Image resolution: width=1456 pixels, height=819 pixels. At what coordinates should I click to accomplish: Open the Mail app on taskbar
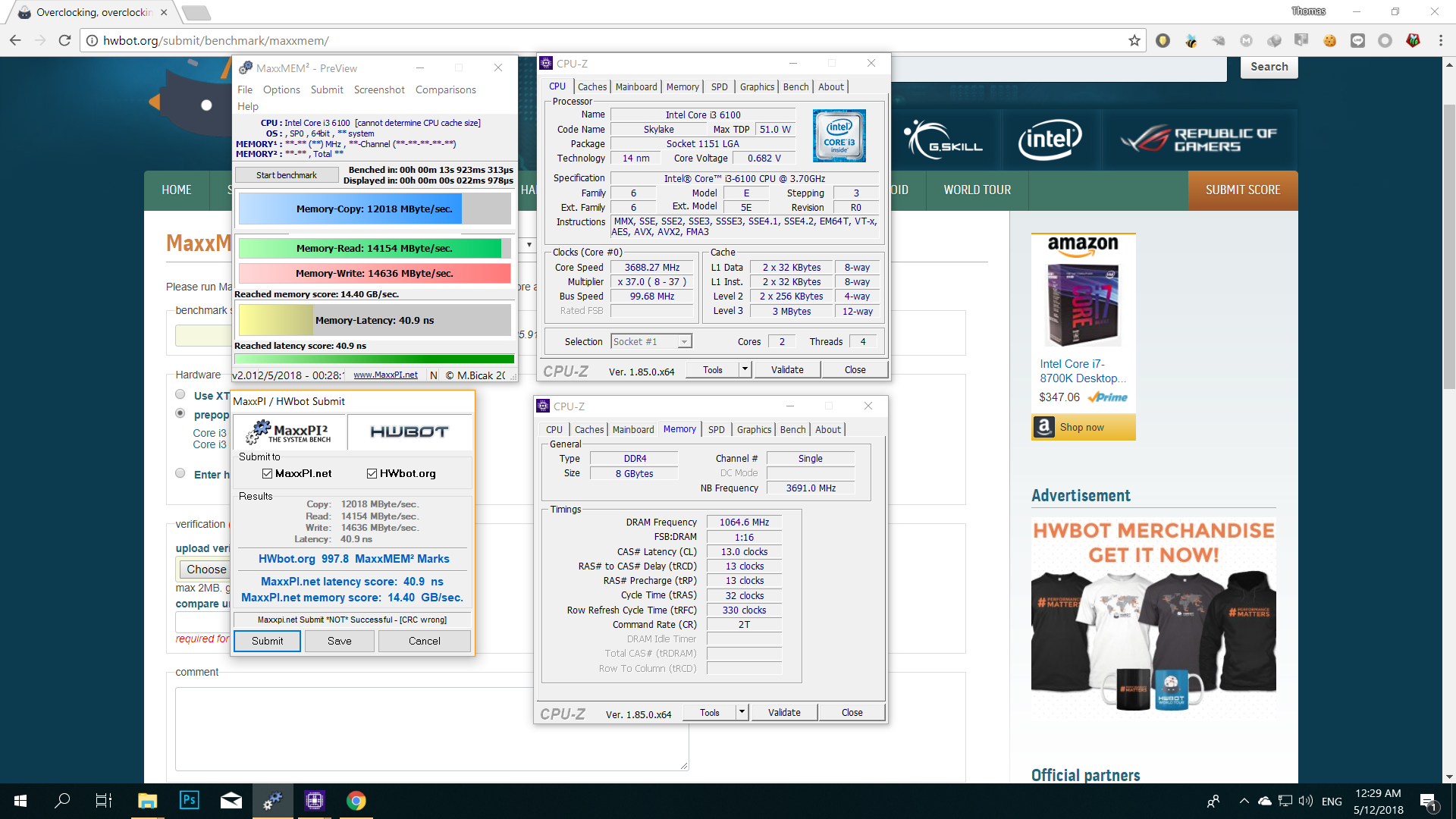(231, 801)
